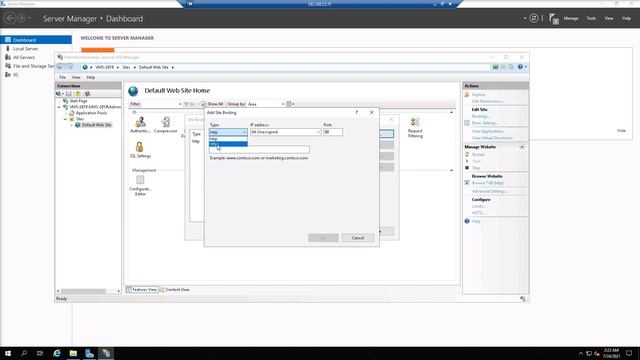The width and height of the screenshot is (640, 360).
Task: Select Application Pools in the Connections tree
Action: (91, 113)
